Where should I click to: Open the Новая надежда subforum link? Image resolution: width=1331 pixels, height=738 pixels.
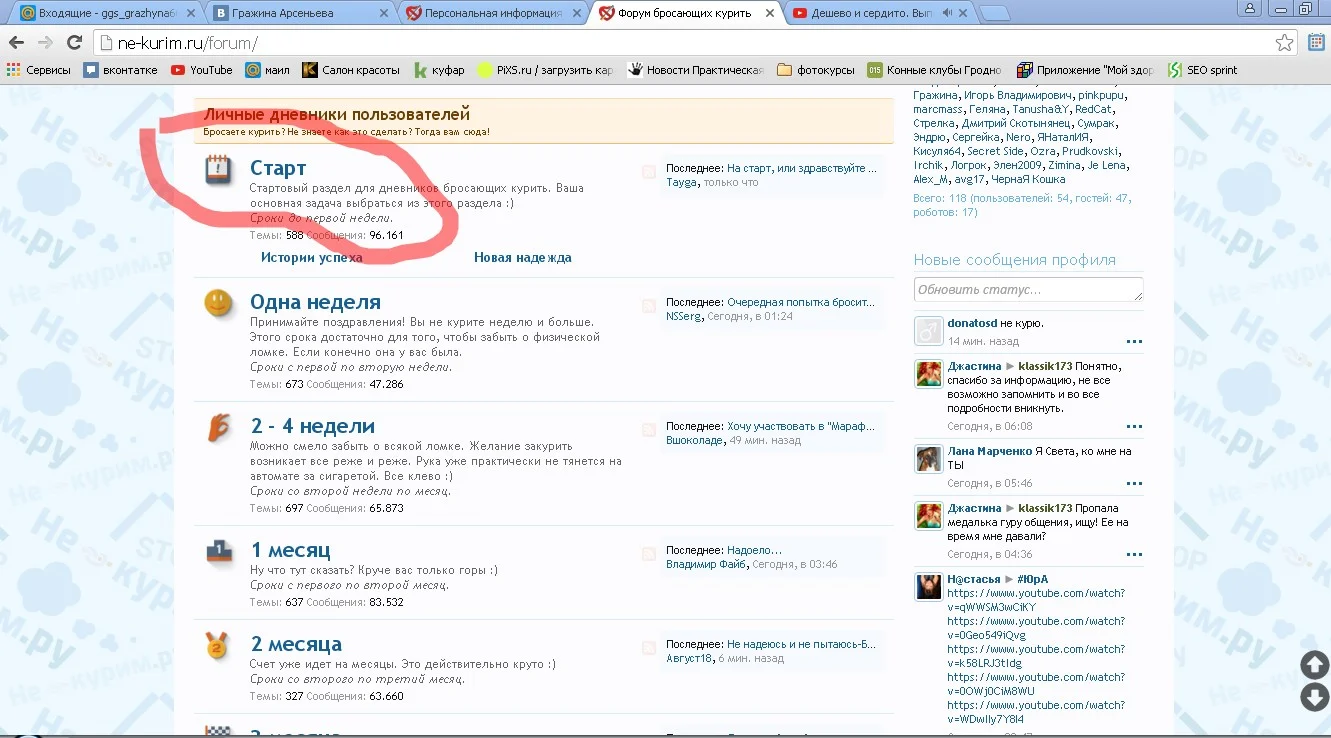click(522, 258)
